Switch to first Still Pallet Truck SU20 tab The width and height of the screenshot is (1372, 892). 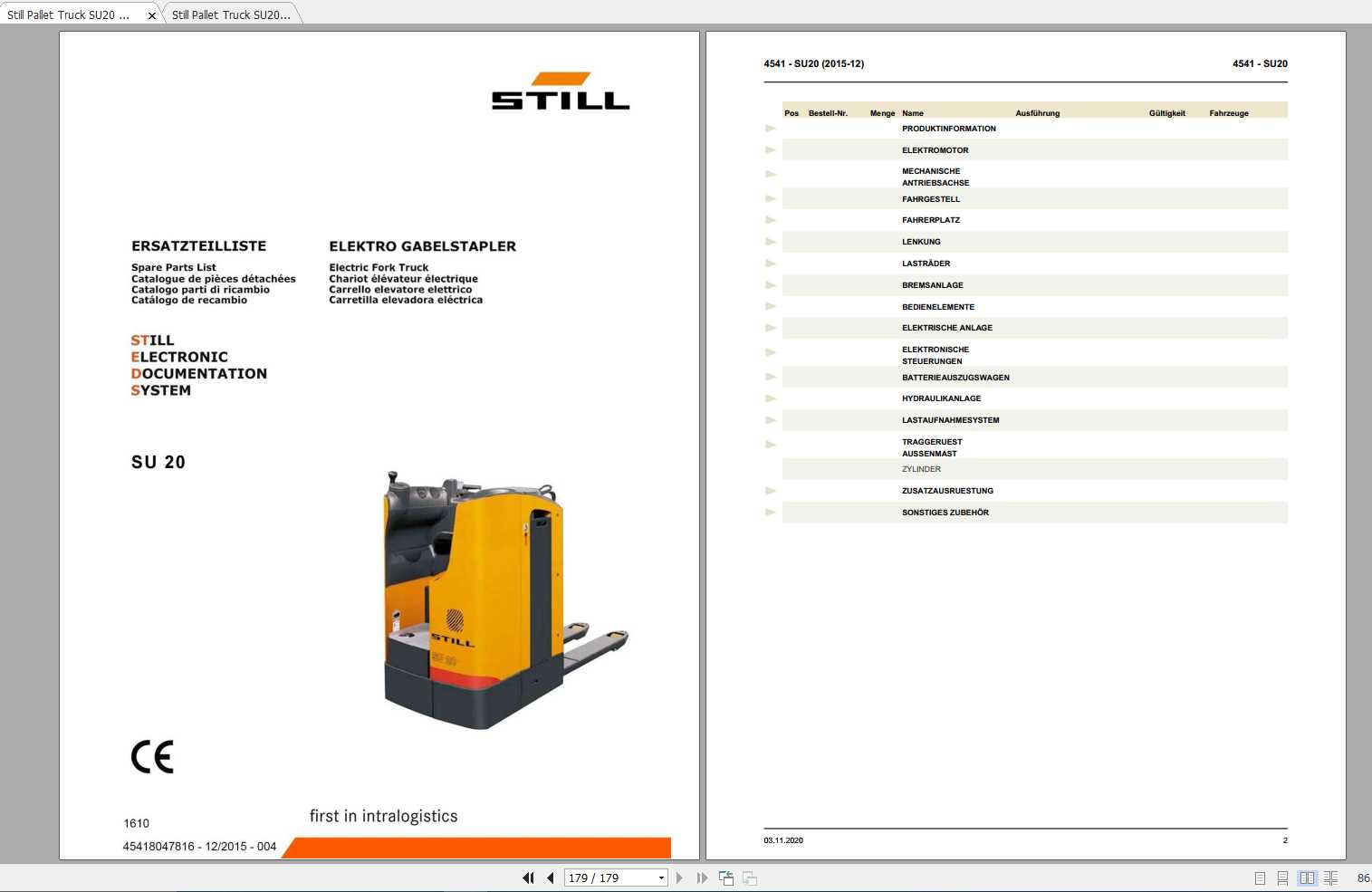pyautogui.click(x=69, y=15)
